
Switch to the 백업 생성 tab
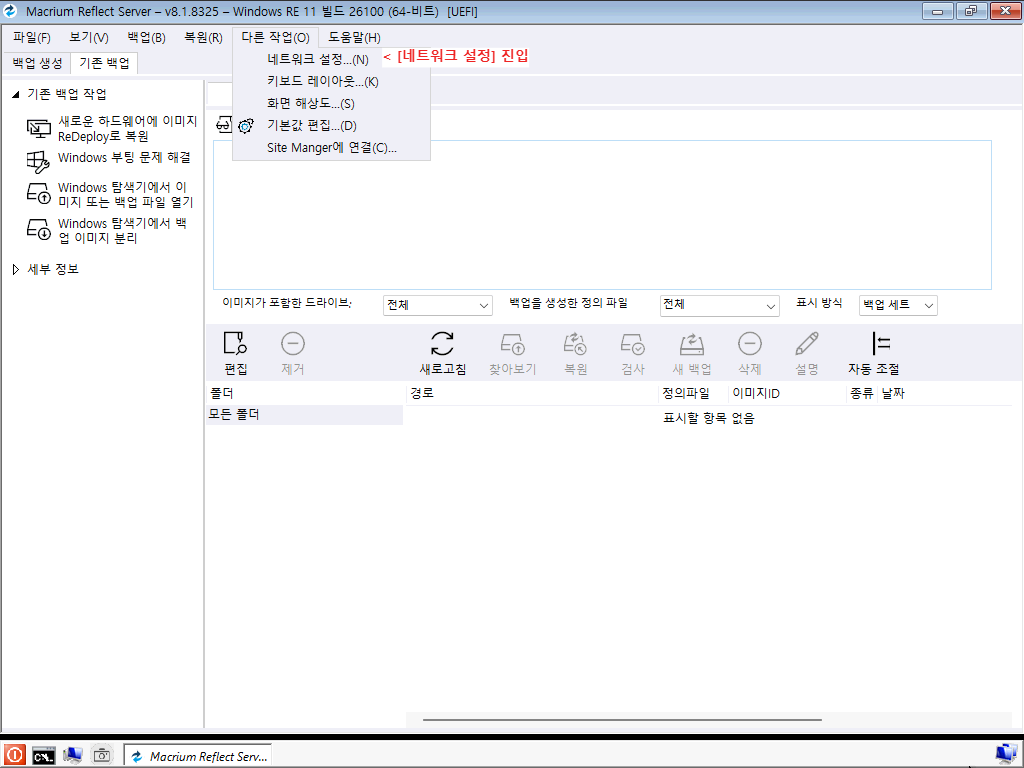[37, 63]
